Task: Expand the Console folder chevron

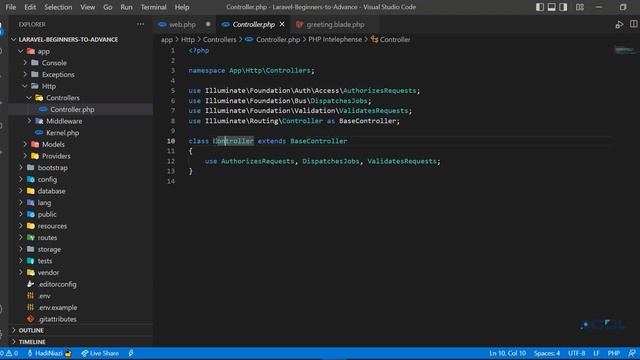Action: coord(25,63)
